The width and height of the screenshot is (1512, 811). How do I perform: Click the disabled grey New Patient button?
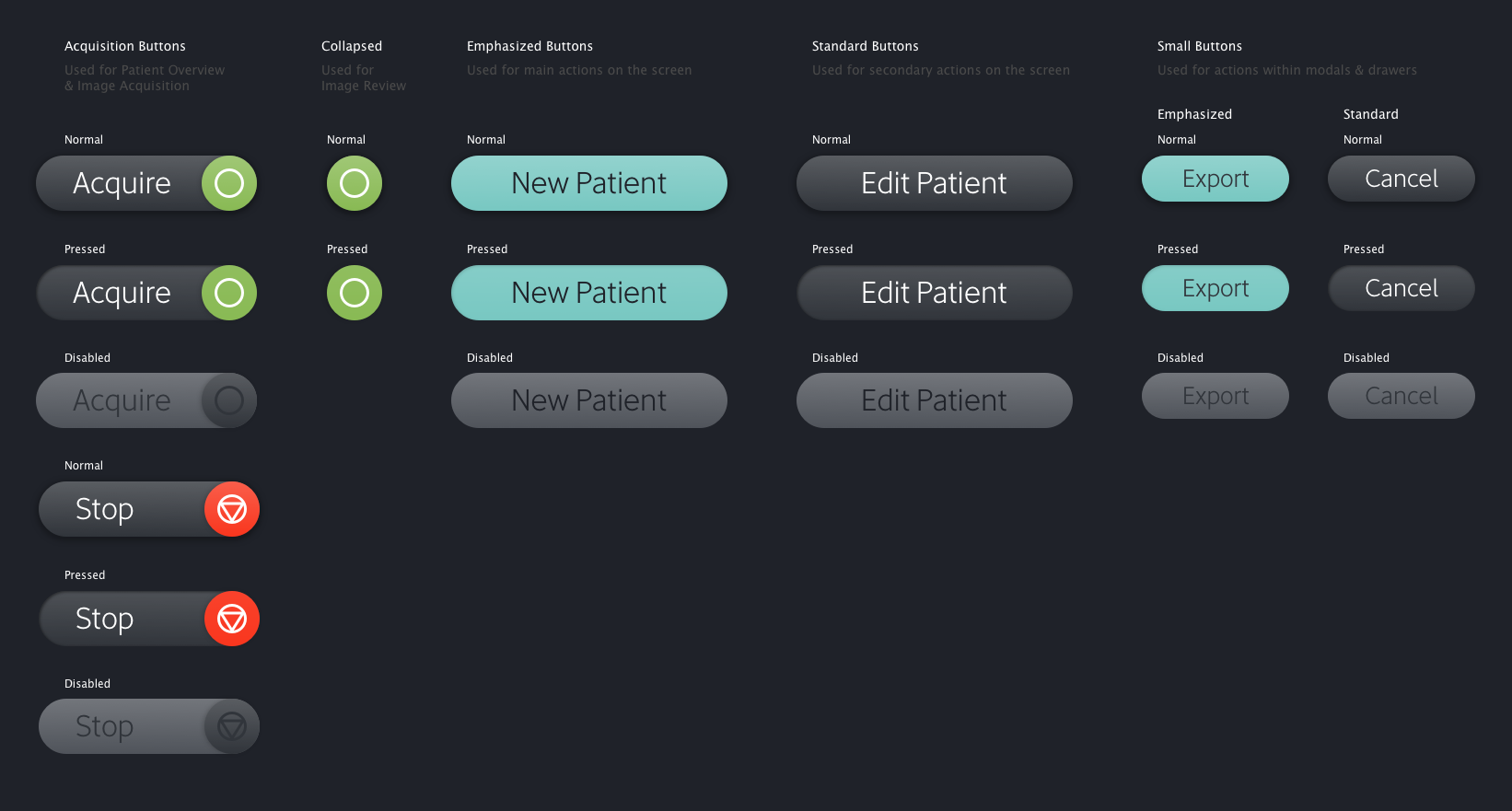[589, 400]
